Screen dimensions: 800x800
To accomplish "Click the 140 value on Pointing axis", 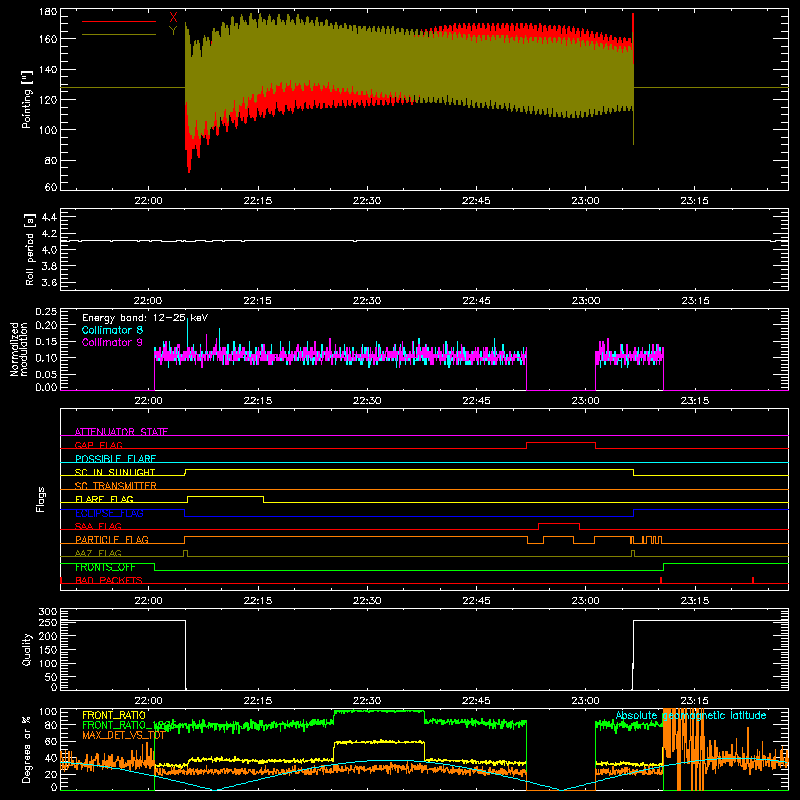I will point(48,70).
